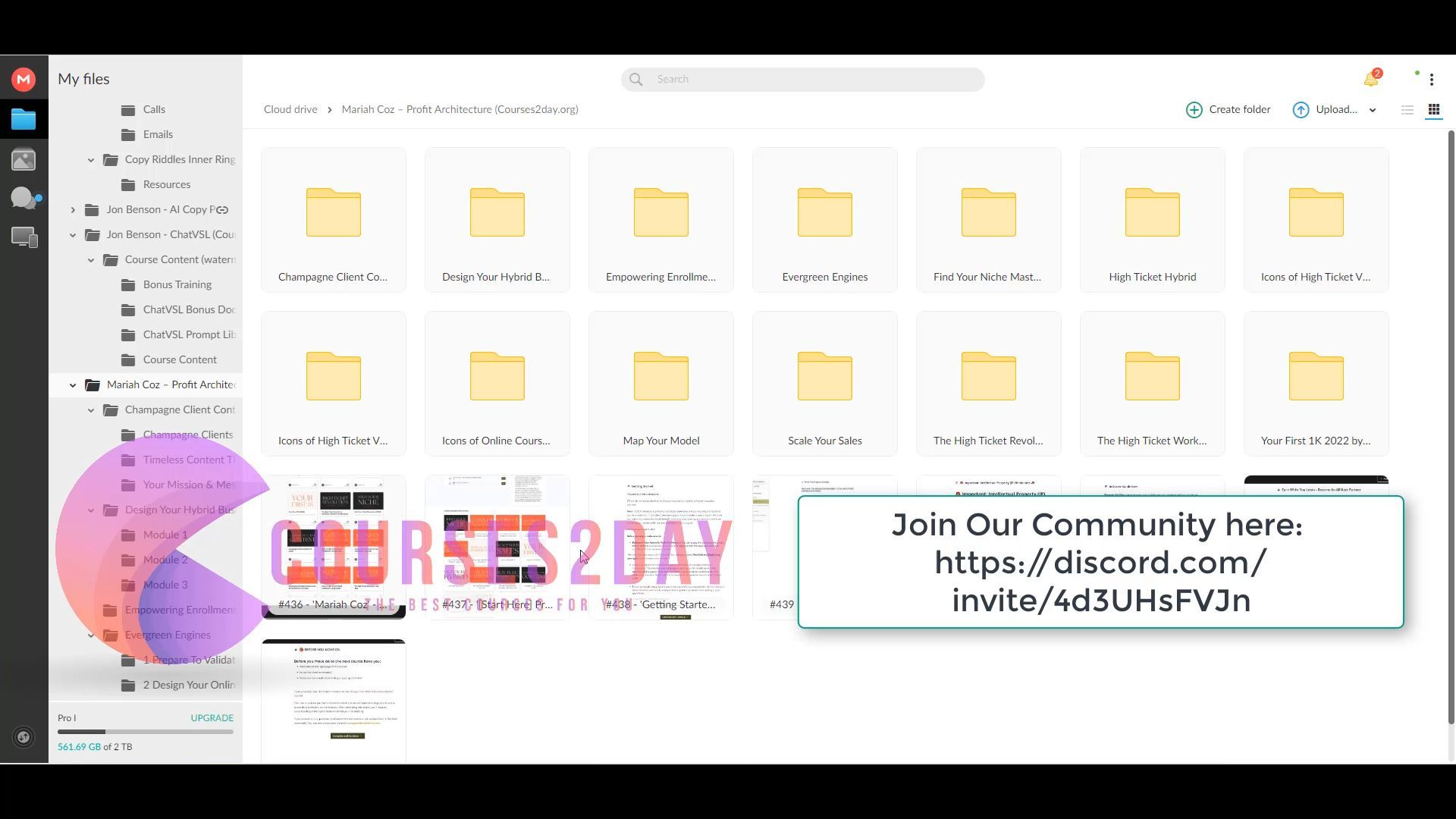Click the 561.69 GB of 2 TB text
The width and height of the screenshot is (1456, 819).
tap(95, 748)
